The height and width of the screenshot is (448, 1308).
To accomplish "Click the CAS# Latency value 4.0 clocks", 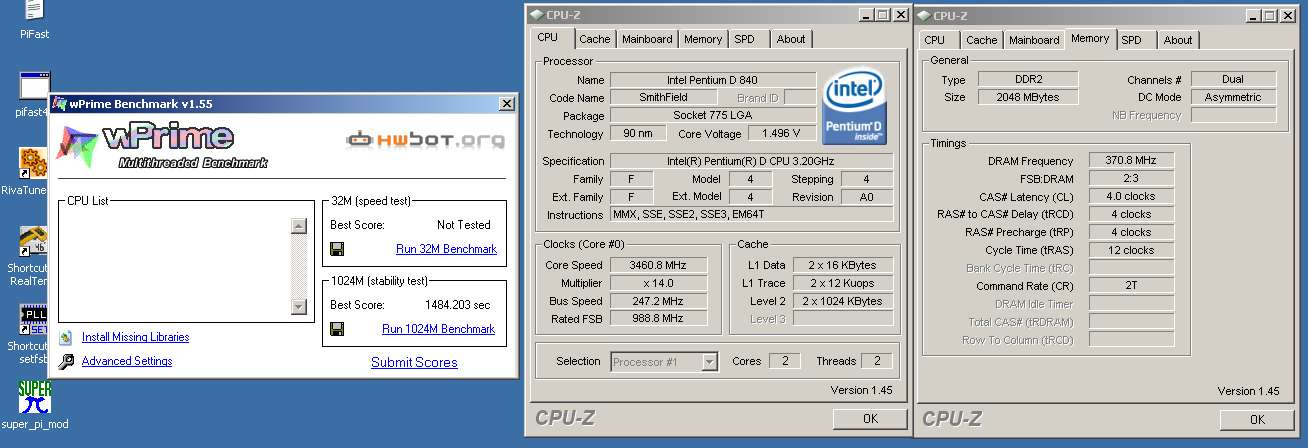I will point(1131,196).
